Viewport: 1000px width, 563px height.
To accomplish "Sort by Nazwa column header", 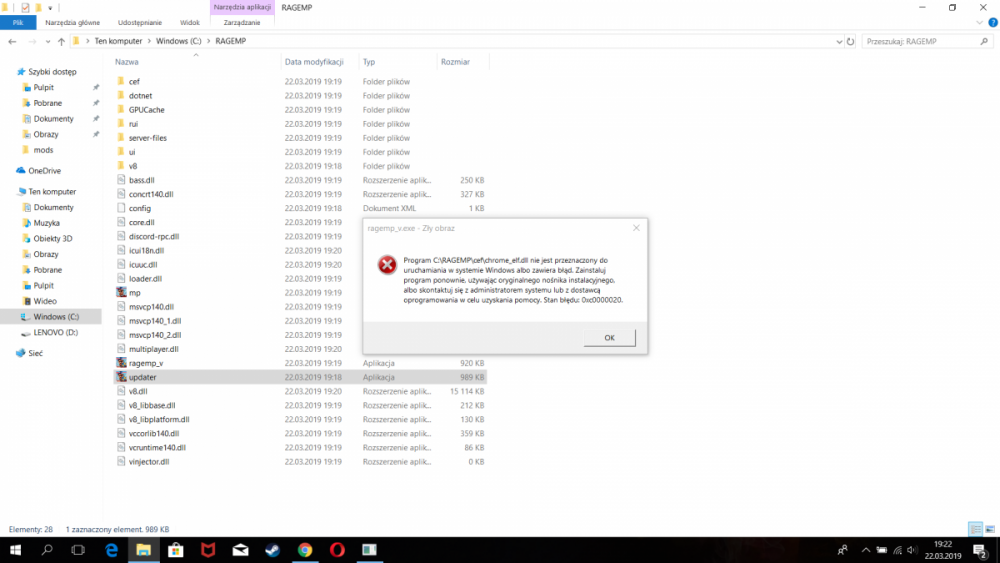I will (127, 62).
